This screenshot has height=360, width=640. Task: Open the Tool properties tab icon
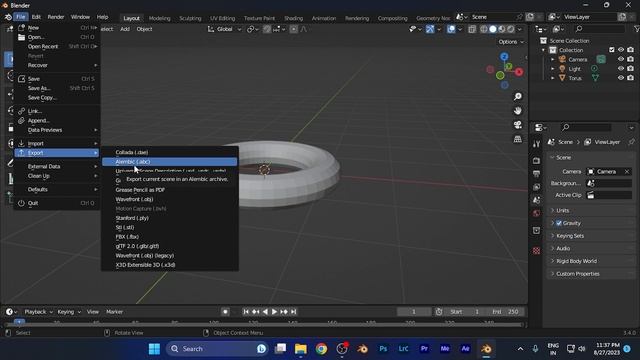pyautogui.click(x=536, y=144)
